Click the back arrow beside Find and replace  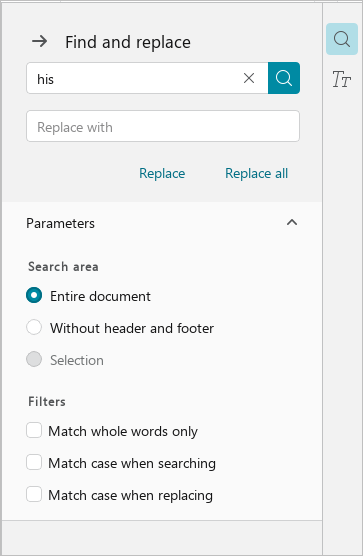40,41
